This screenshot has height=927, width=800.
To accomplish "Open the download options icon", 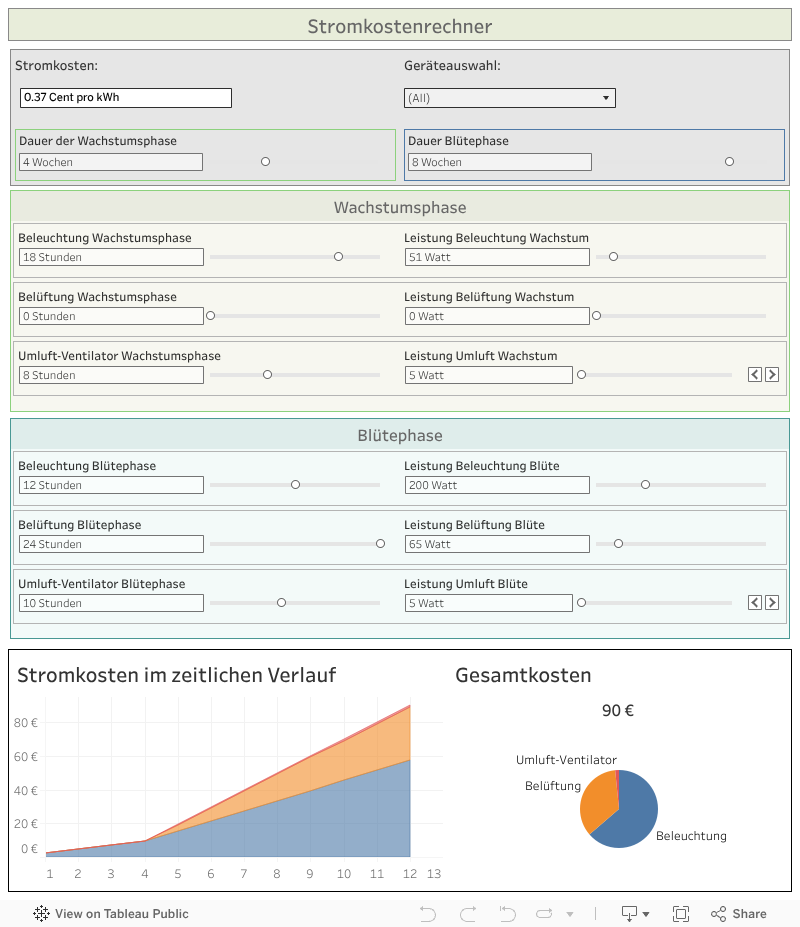I will coord(630,913).
